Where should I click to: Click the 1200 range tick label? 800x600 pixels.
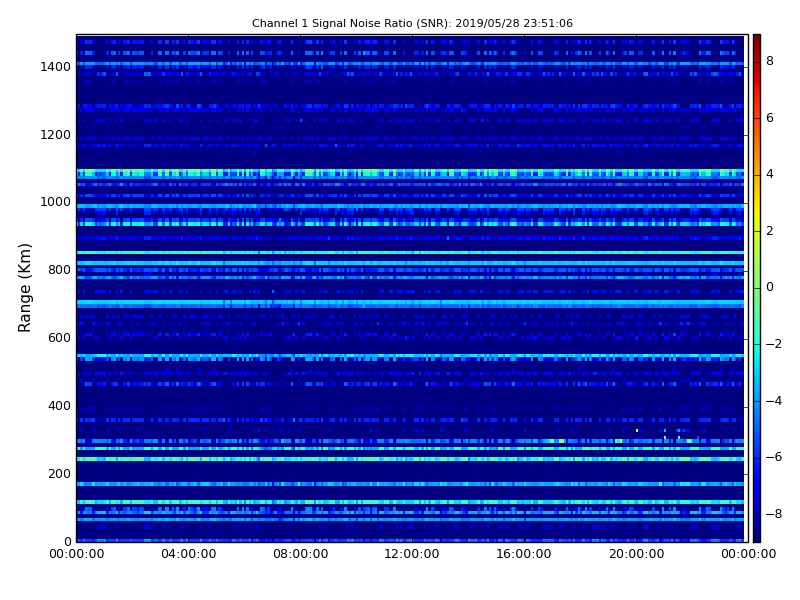[55, 135]
